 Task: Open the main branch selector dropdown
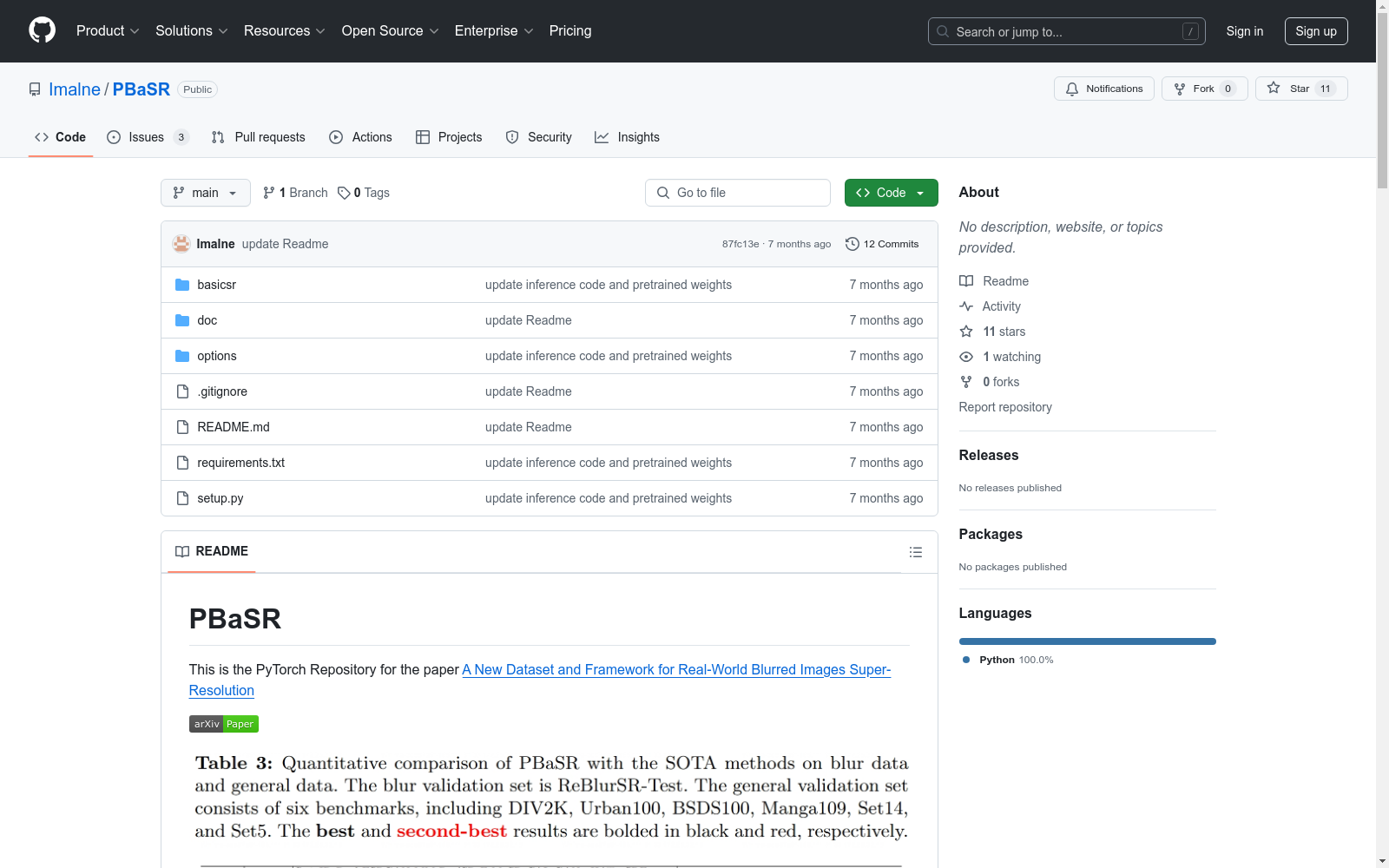coord(206,193)
